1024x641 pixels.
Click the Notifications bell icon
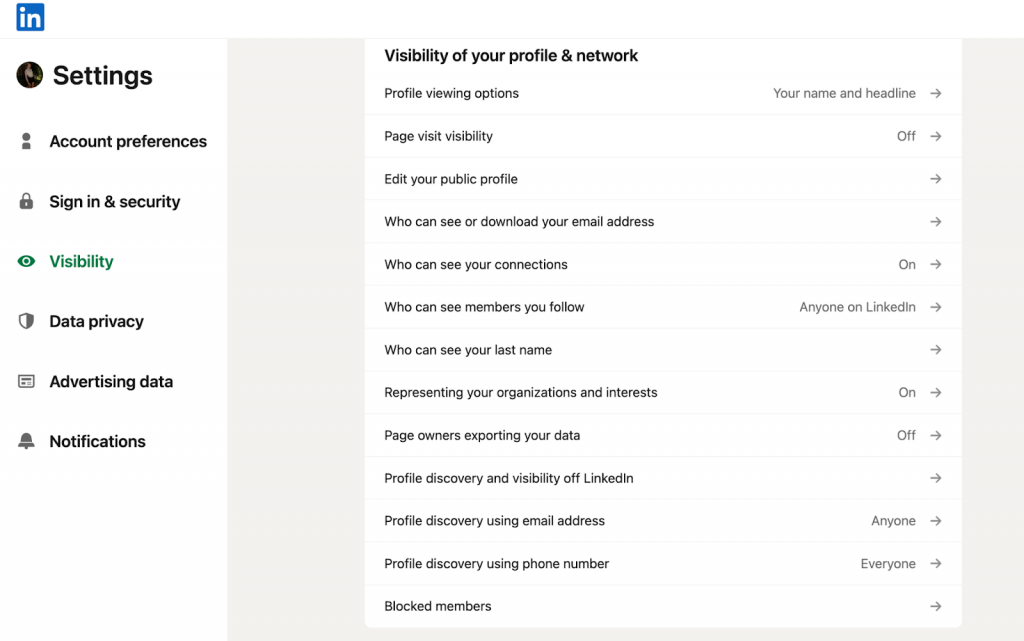coord(27,441)
